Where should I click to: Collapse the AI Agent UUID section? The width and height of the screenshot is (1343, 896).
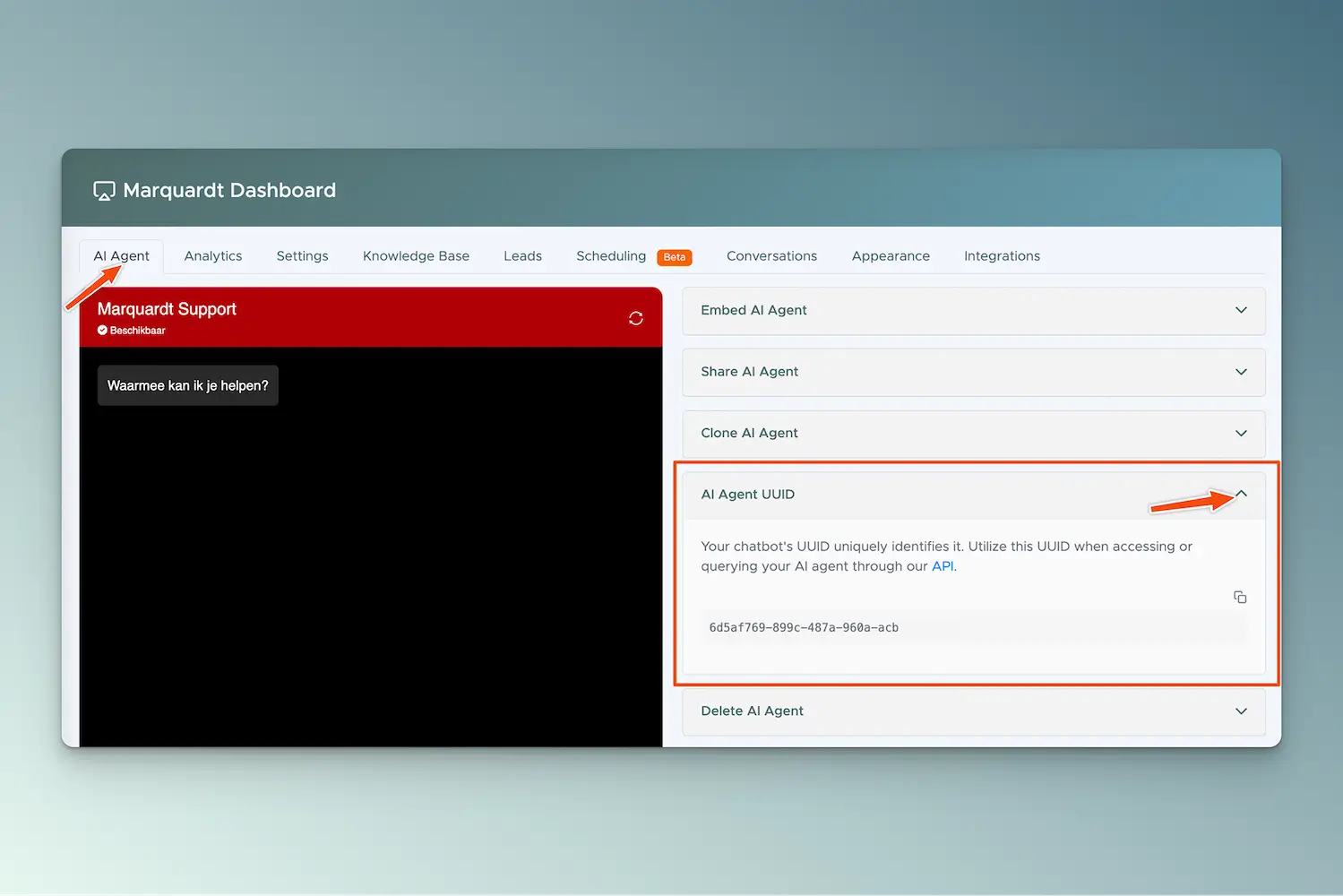click(x=974, y=495)
